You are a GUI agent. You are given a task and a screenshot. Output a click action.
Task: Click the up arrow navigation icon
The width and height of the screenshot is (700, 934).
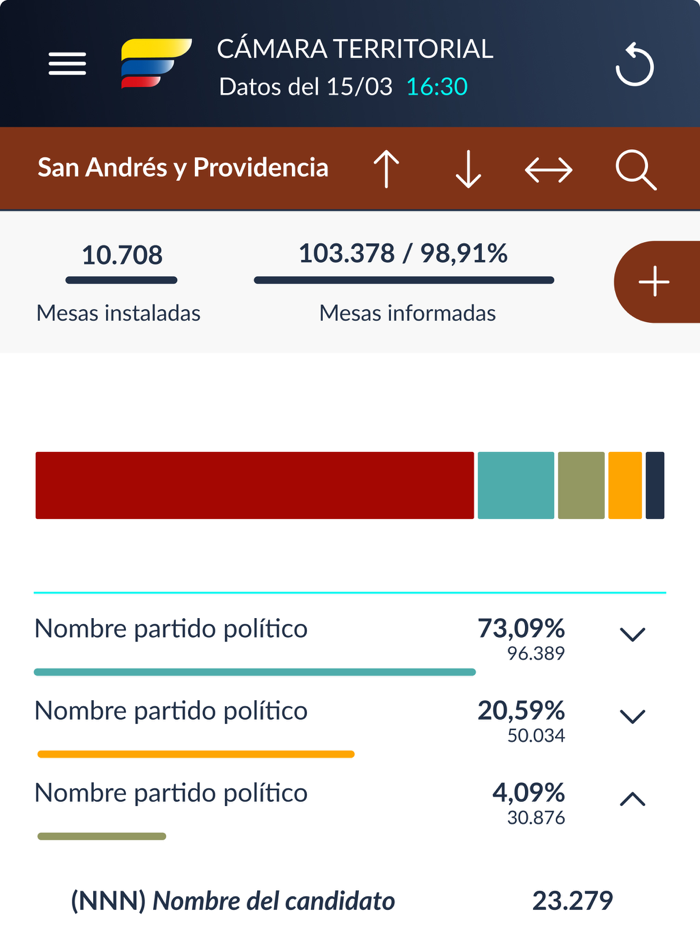[386, 169]
